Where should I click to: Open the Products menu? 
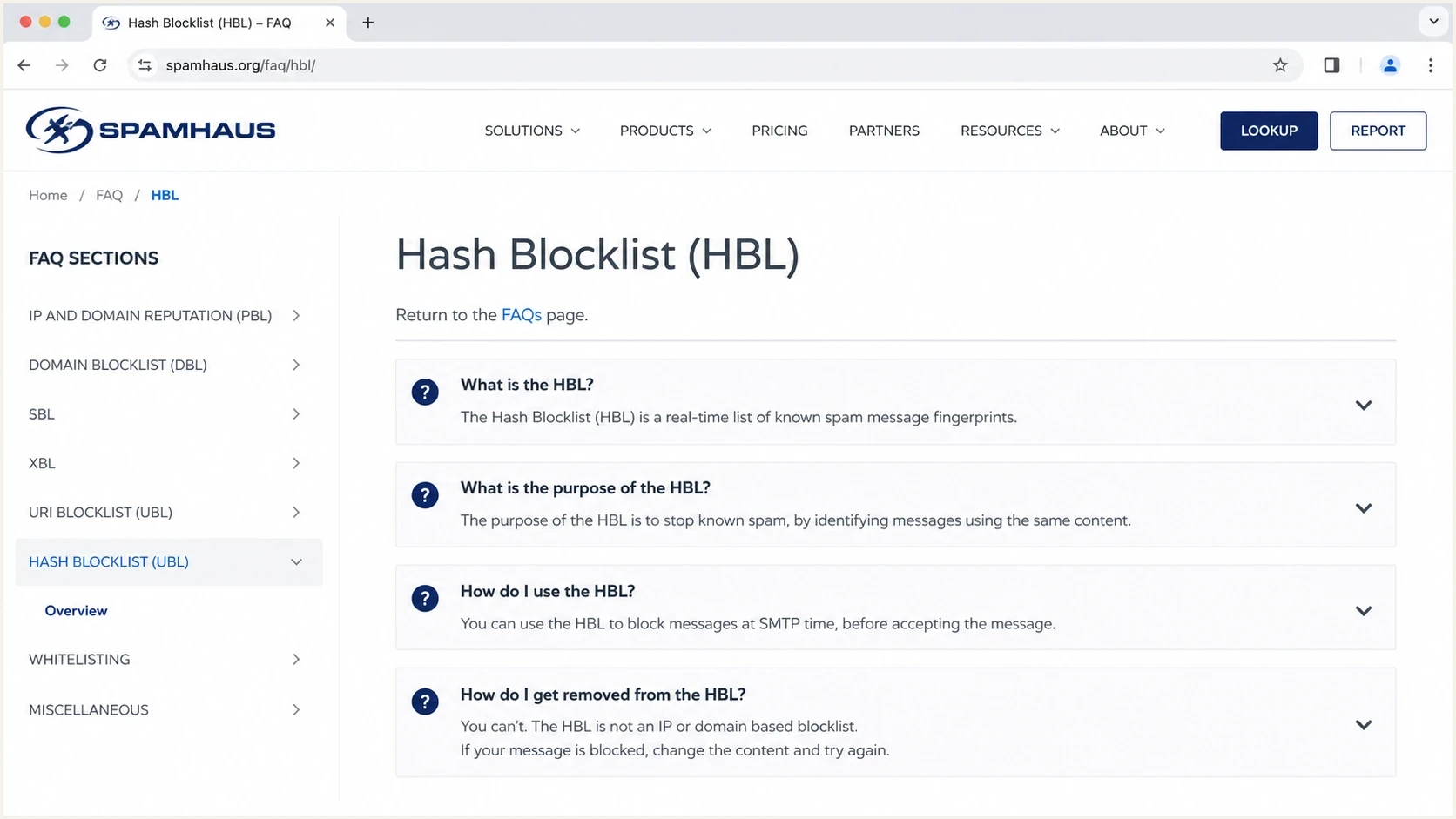665,131
